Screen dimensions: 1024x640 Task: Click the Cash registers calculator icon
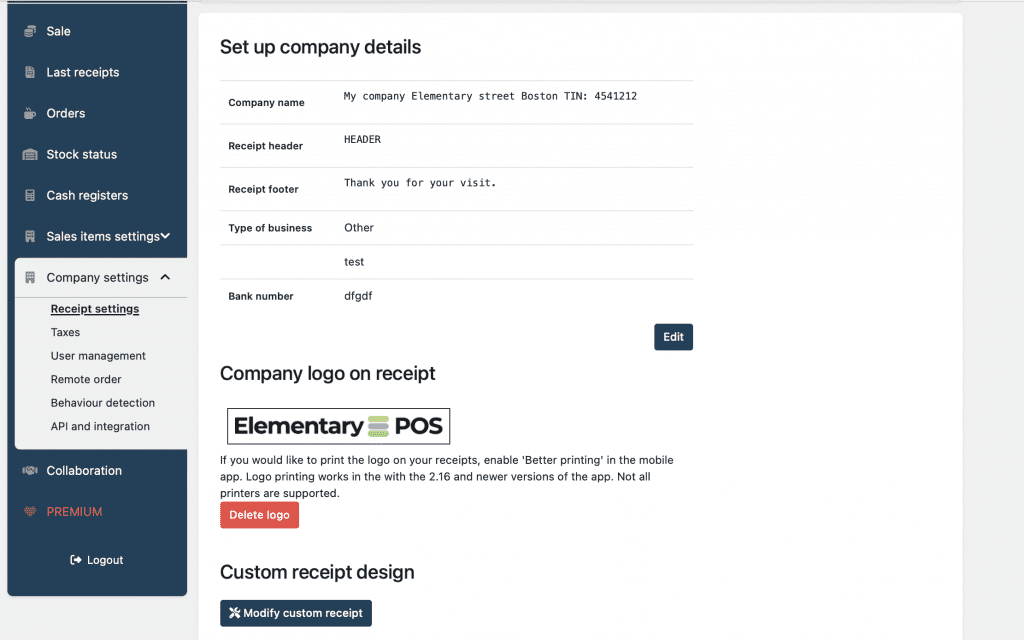coord(30,195)
